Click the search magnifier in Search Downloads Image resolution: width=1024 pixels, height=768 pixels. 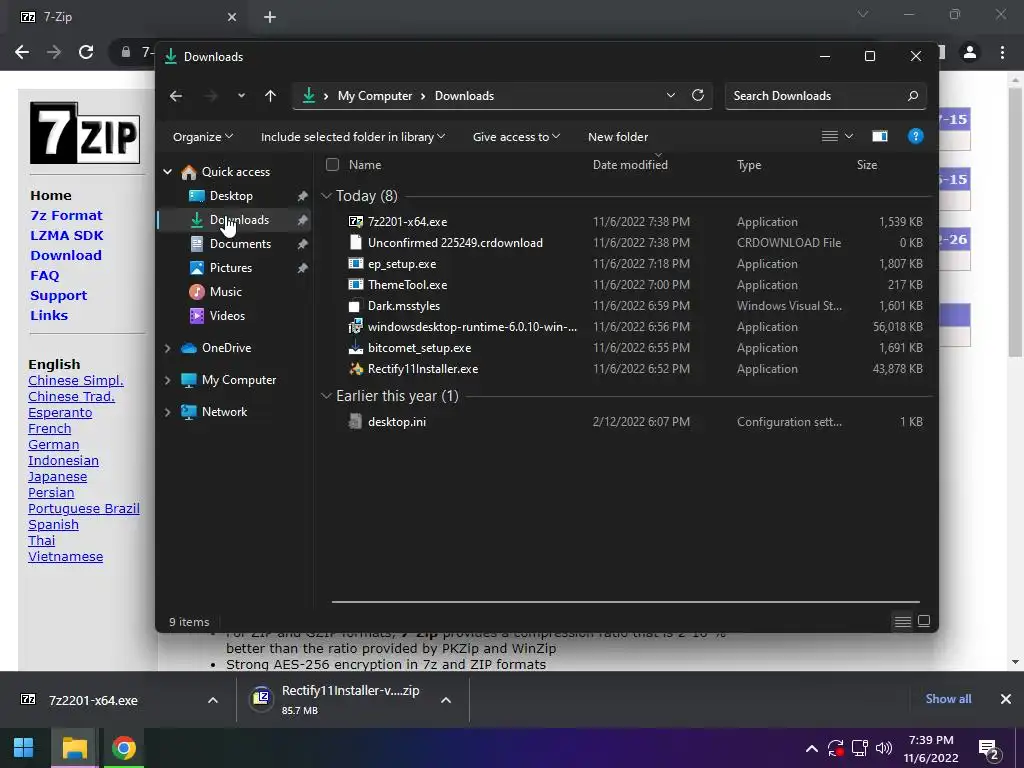[912, 96]
